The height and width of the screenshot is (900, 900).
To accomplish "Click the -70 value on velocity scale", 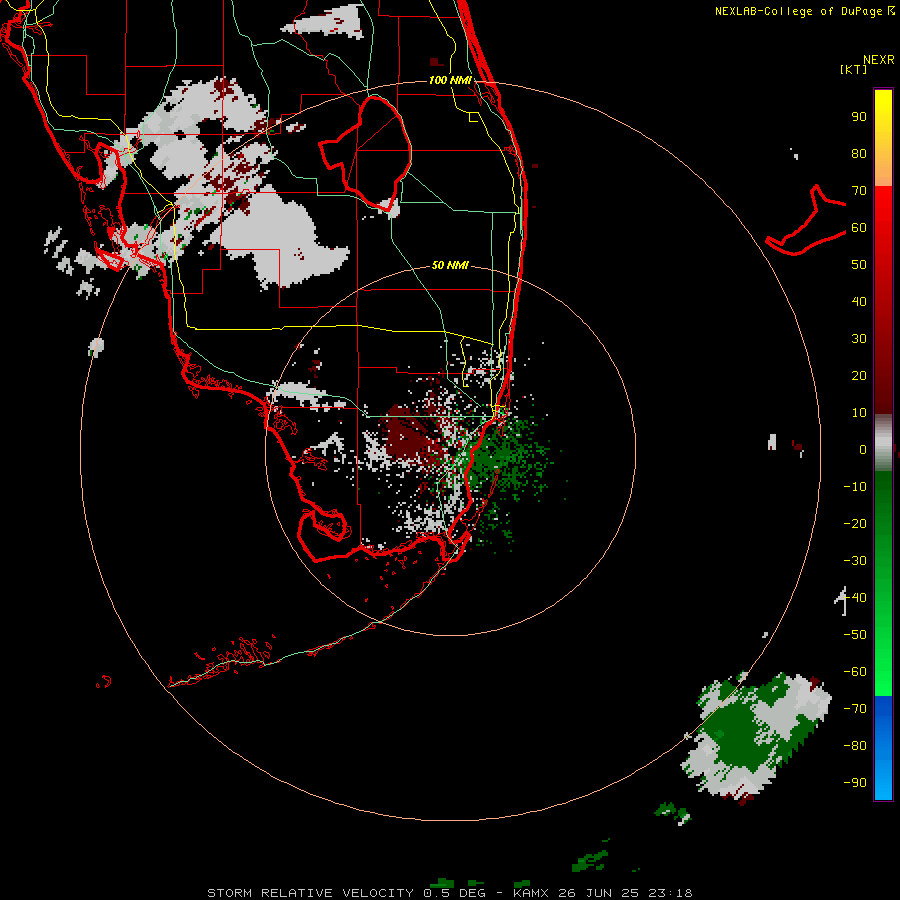I will (x=855, y=709).
